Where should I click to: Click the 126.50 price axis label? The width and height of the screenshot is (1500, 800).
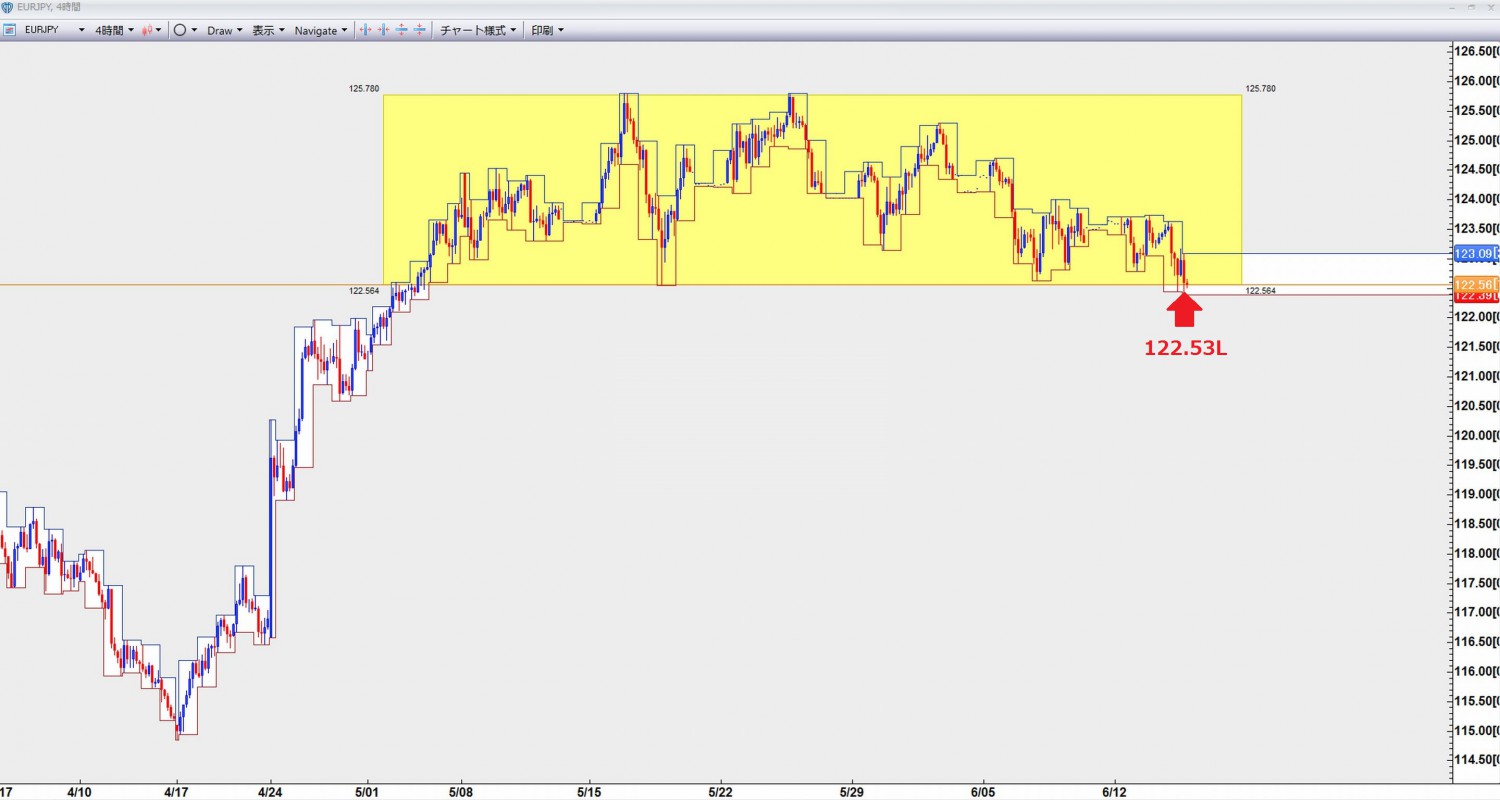(x=1477, y=51)
